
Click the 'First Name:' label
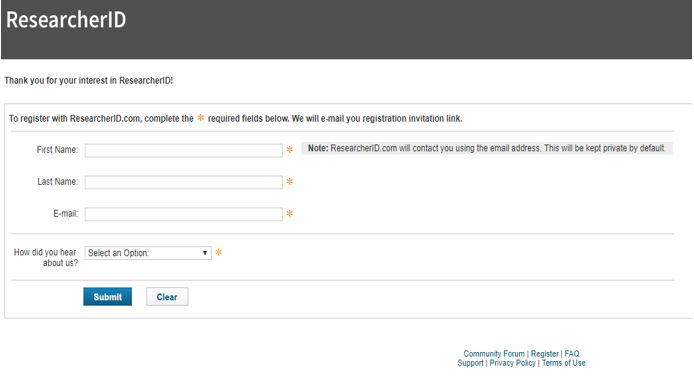coord(57,150)
